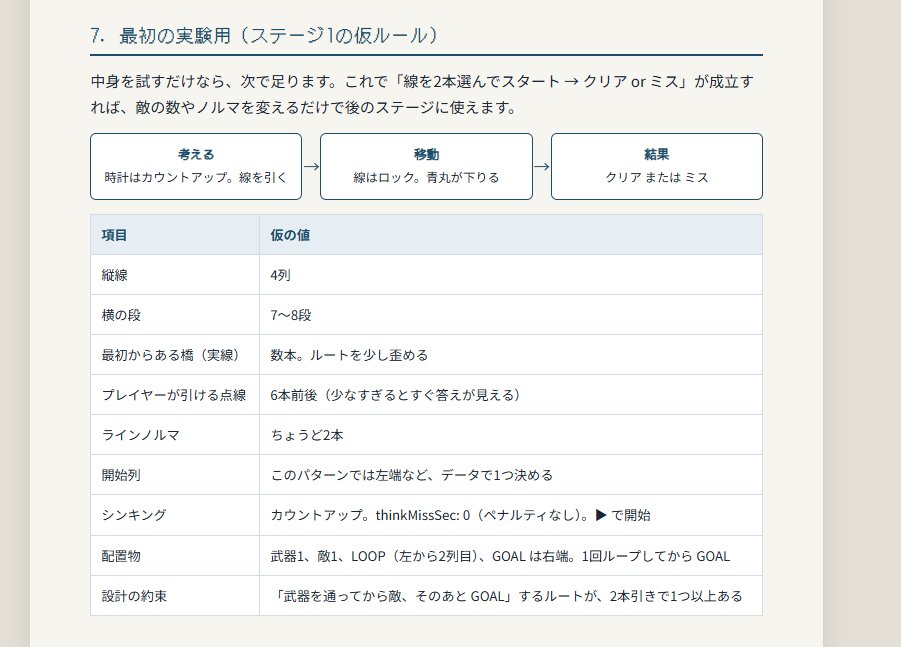Click the 縦線 row label
The image size is (901, 647).
(115, 275)
